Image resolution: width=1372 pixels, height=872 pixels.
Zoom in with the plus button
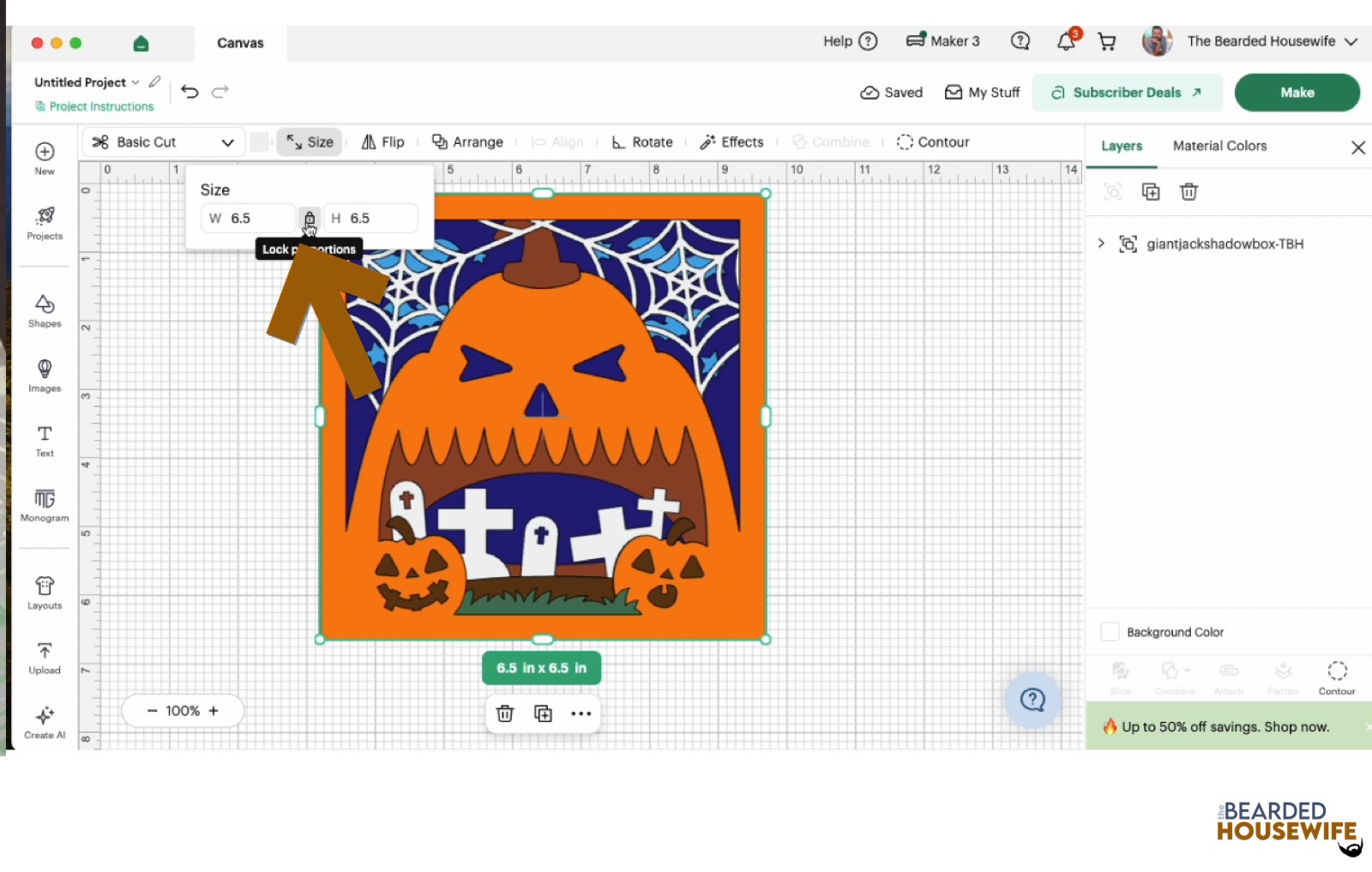[214, 711]
